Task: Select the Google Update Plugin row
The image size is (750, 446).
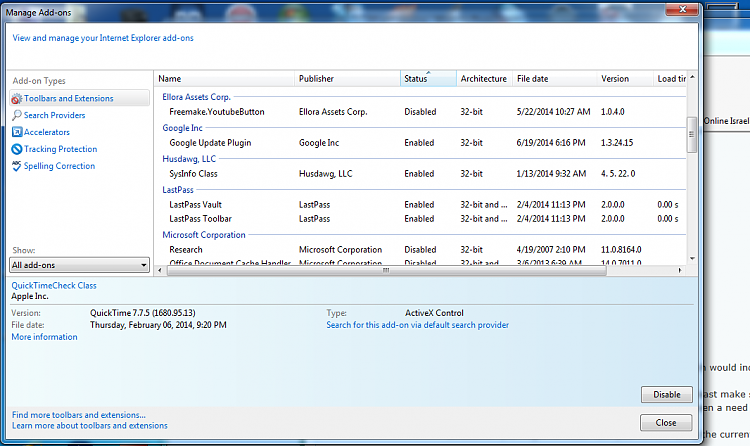Action: pos(421,143)
